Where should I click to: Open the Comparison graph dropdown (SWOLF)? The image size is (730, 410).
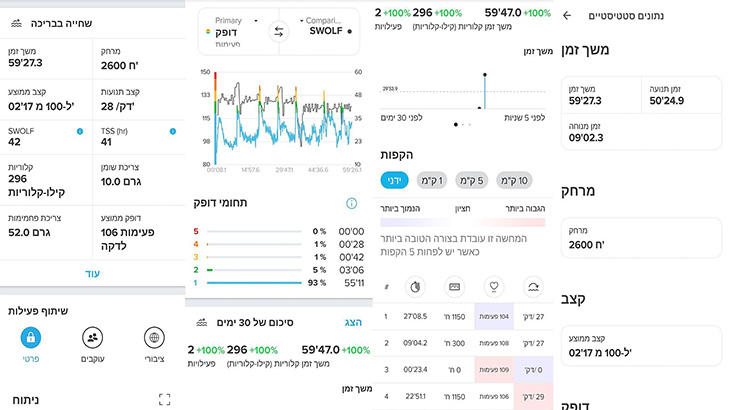(325, 28)
